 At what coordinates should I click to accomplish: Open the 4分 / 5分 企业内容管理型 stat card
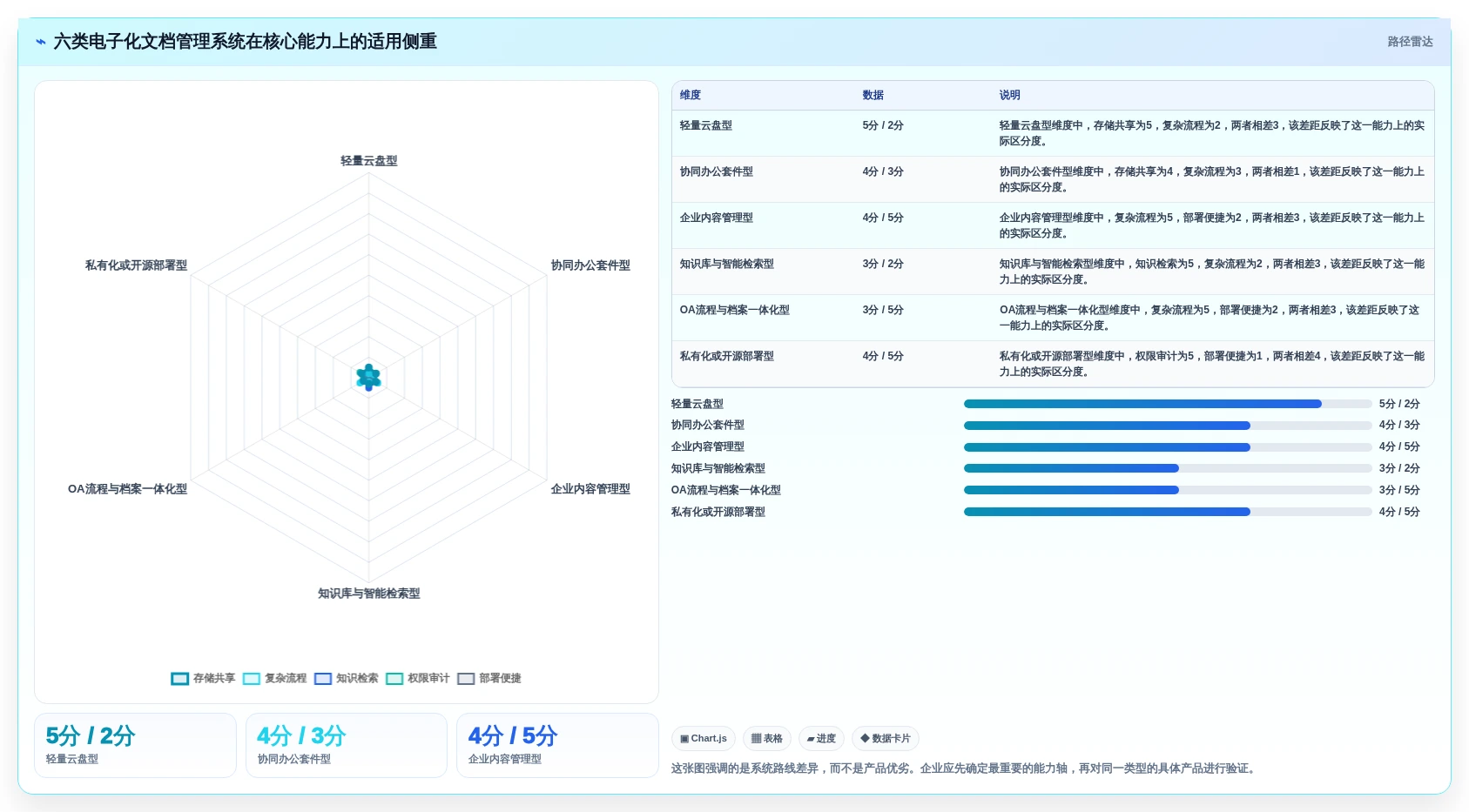(x=557, y=745)
